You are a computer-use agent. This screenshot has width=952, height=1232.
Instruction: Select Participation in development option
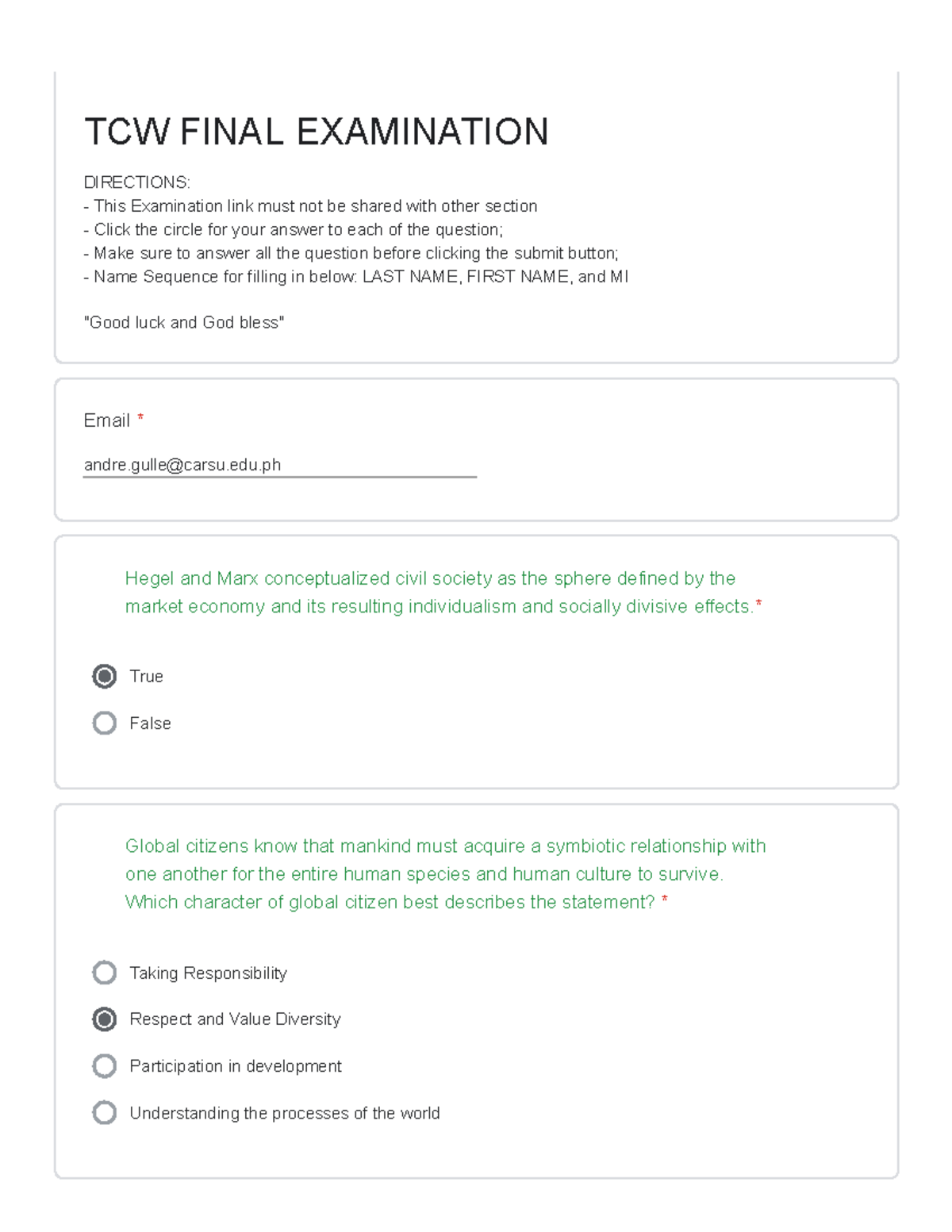coord(104,1065)
